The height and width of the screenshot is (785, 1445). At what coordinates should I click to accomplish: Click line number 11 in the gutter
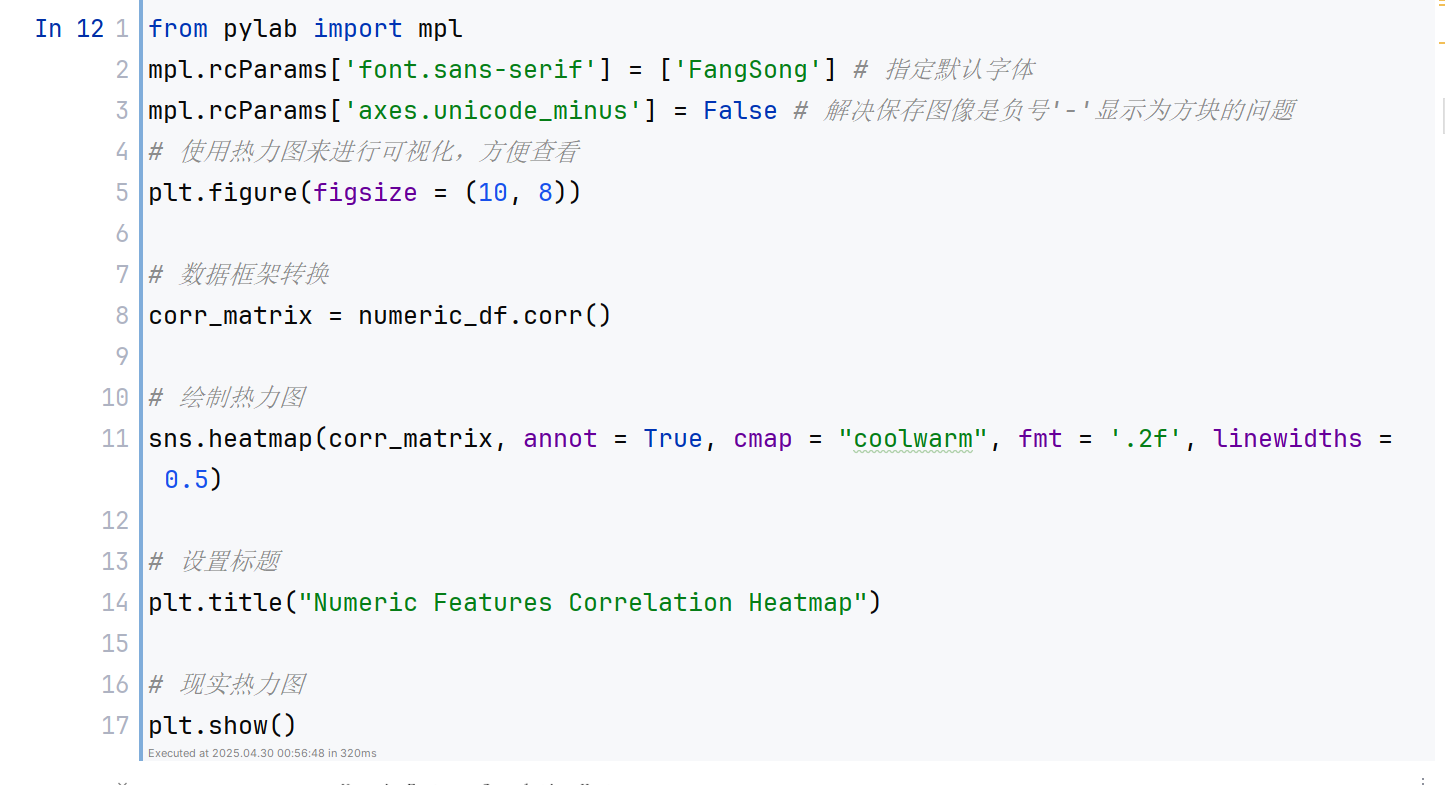coord(116,438)
